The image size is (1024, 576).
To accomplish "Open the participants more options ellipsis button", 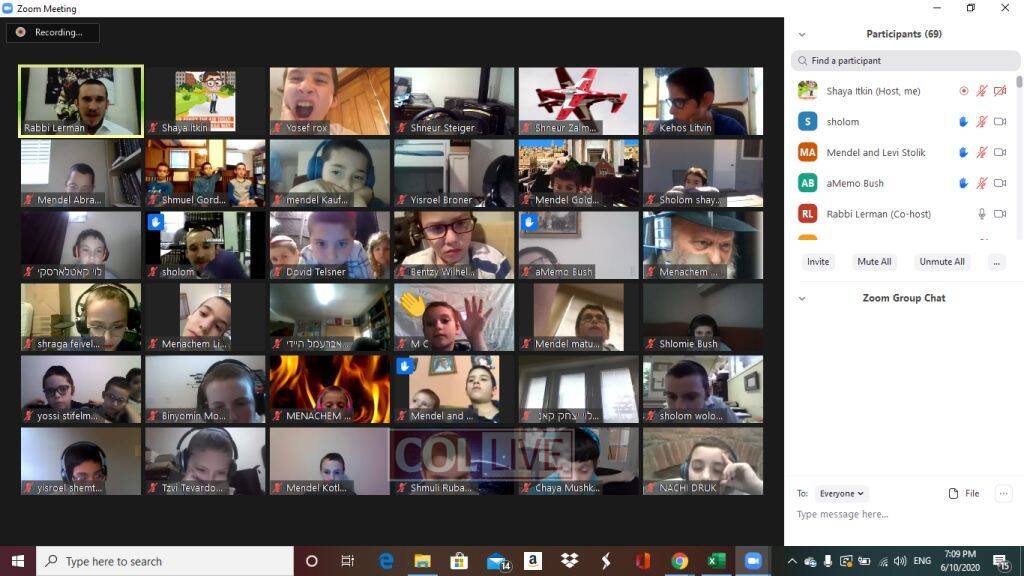I will click(x=996, y=262).
